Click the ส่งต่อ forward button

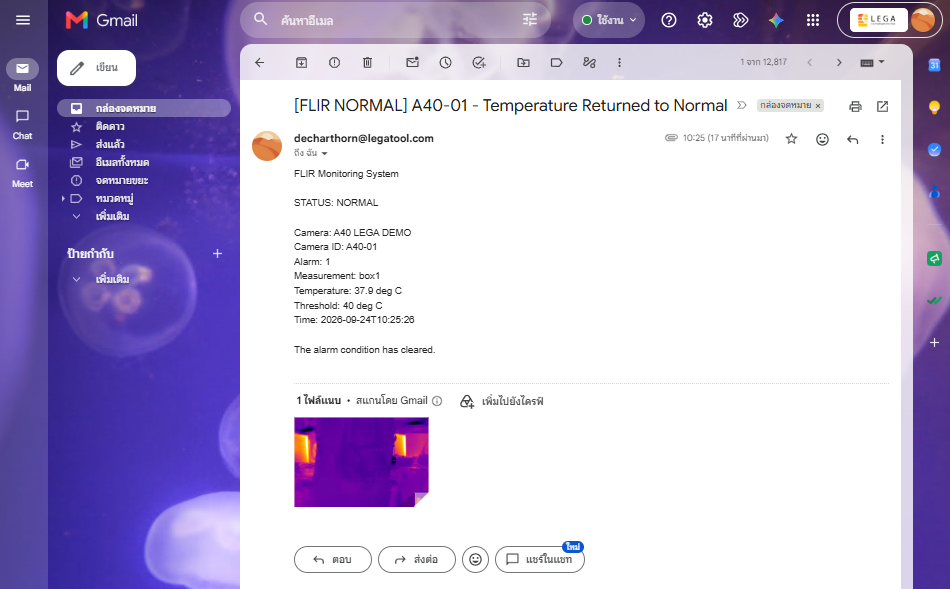[x=417, y=559]
